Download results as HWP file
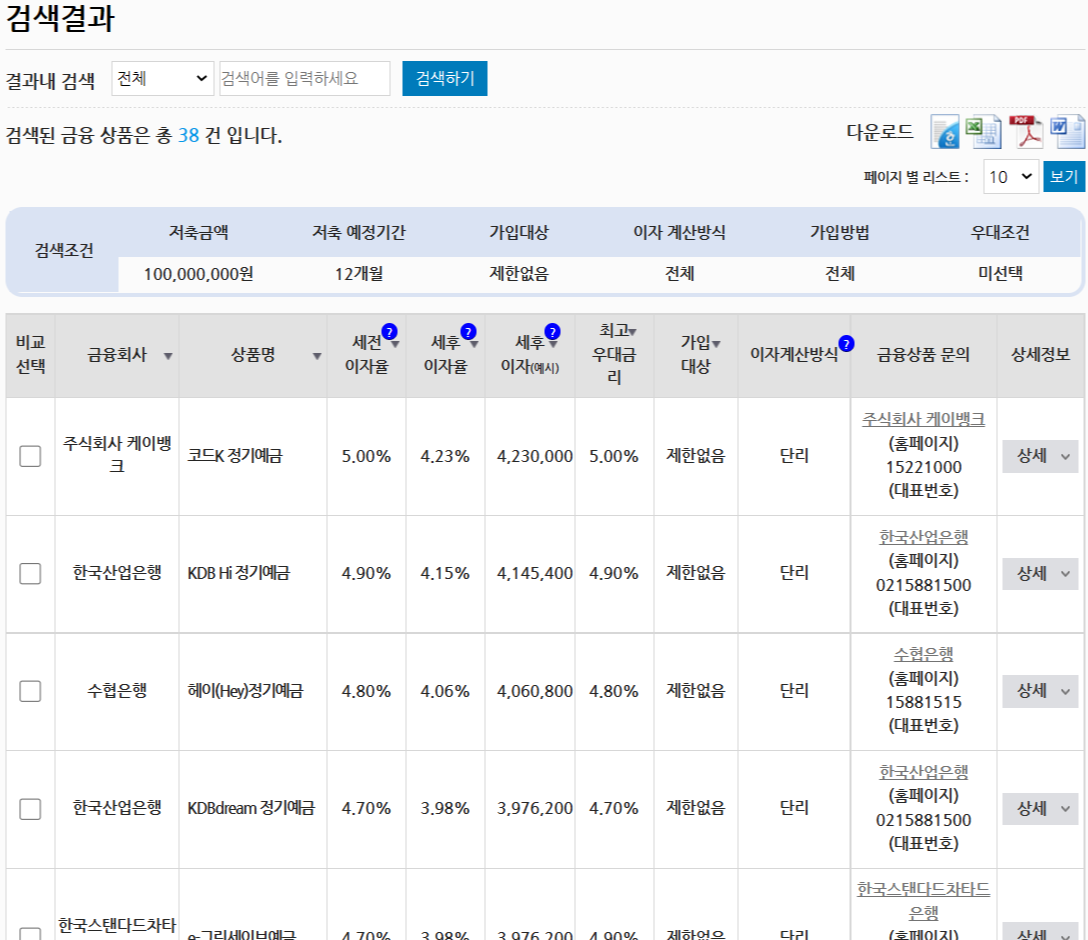The image size is (1088, 940). (944, 132)
